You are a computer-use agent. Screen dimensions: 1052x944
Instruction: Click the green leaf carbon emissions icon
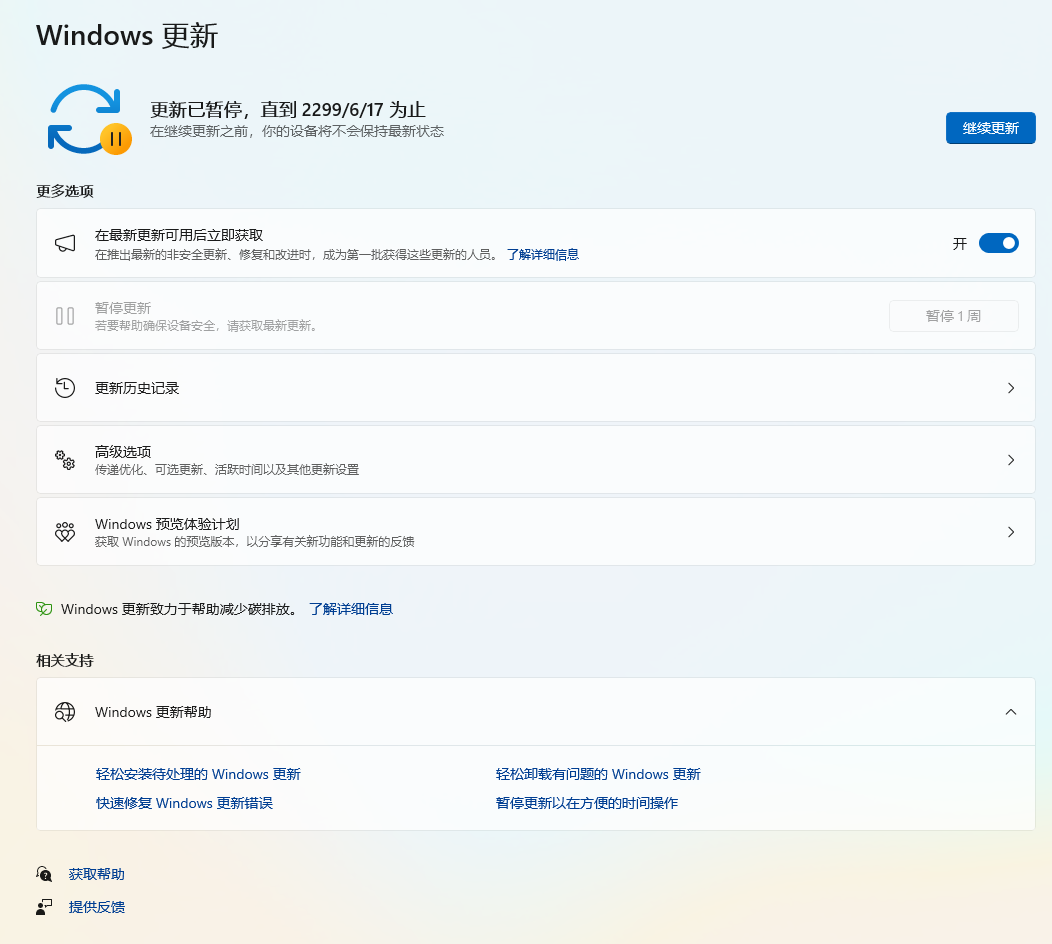point(44,609)
